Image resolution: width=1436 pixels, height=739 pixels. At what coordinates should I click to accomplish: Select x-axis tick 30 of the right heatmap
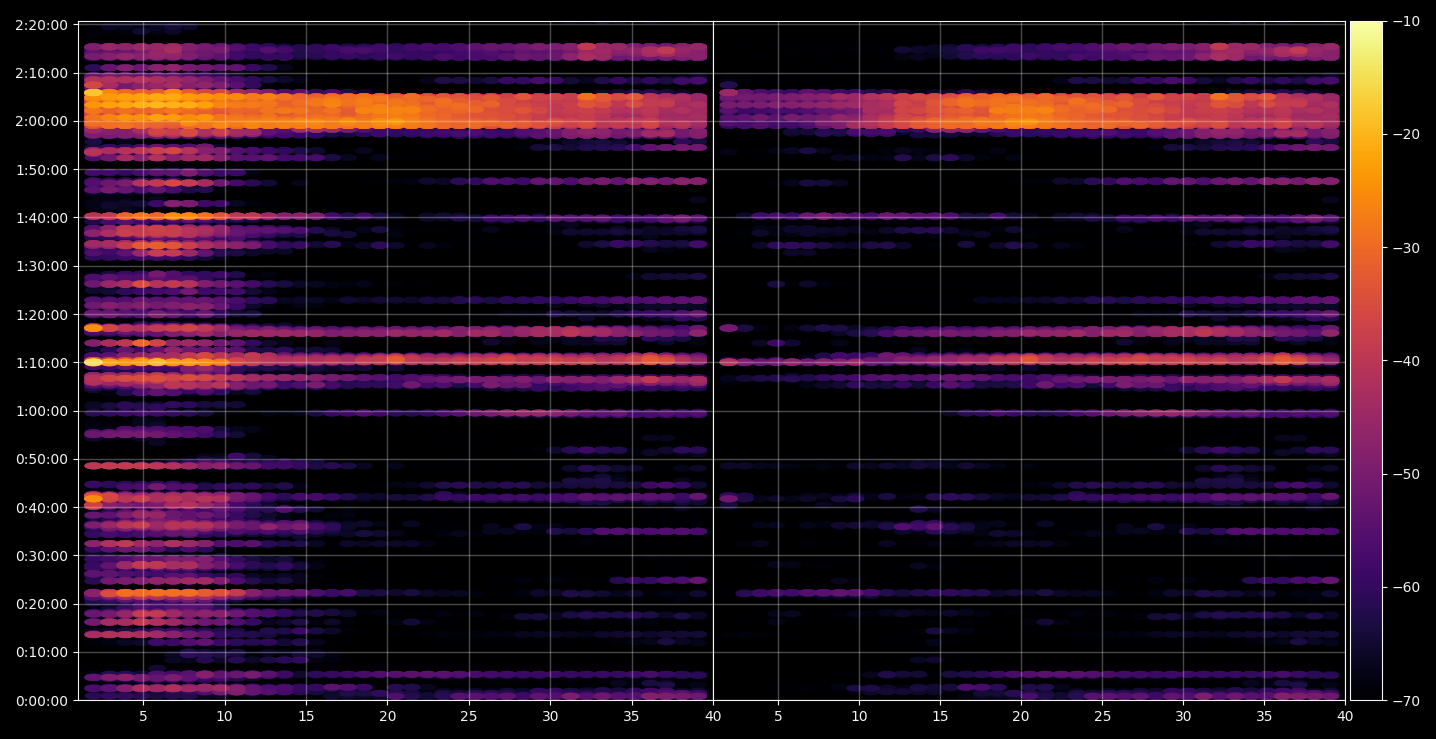(1183, 716)
